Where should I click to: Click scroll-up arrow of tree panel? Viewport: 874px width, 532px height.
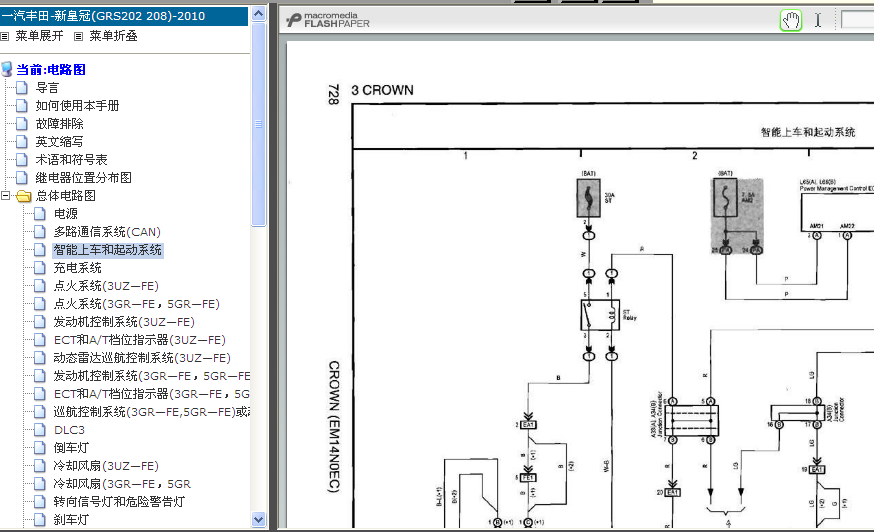[259, 13]
